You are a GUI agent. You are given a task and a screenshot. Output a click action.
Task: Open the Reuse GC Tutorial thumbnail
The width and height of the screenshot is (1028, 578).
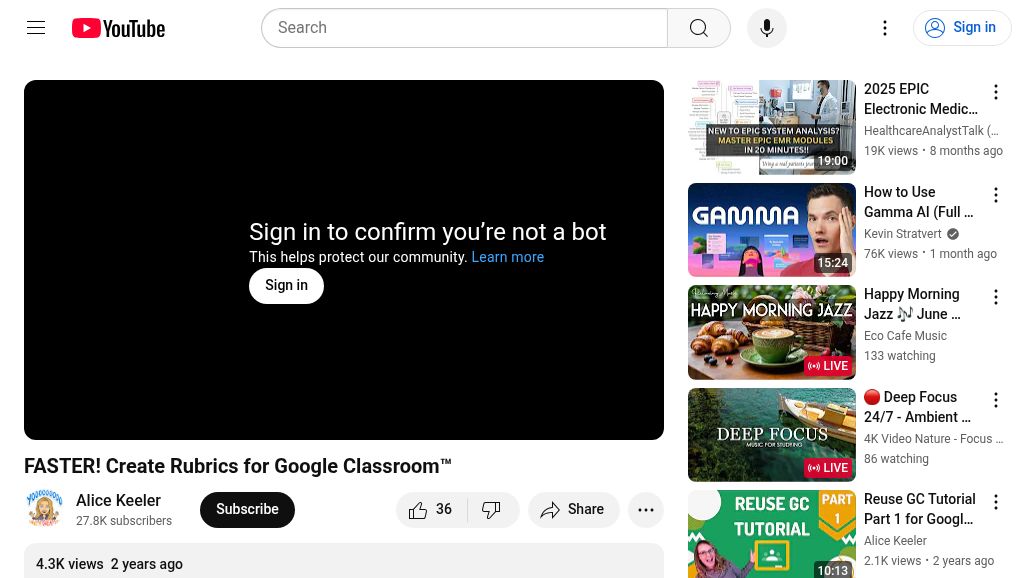(x=772, y=534)
